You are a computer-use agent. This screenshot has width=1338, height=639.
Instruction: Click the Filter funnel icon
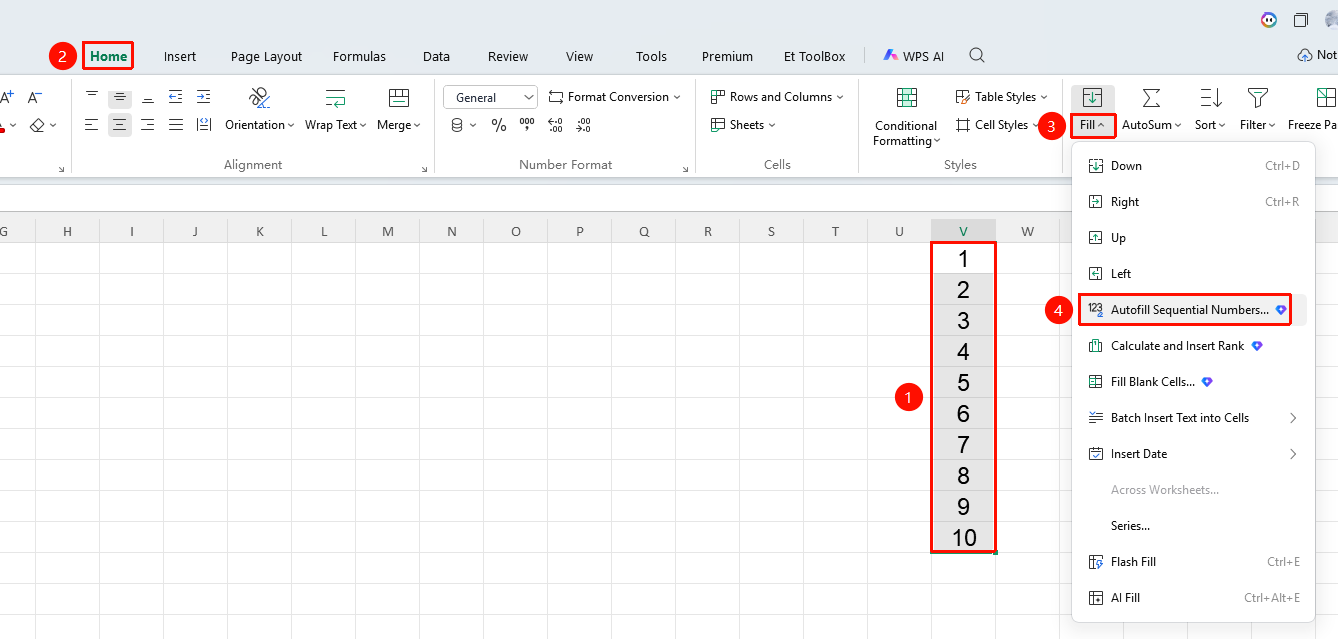coord(1258,98)
